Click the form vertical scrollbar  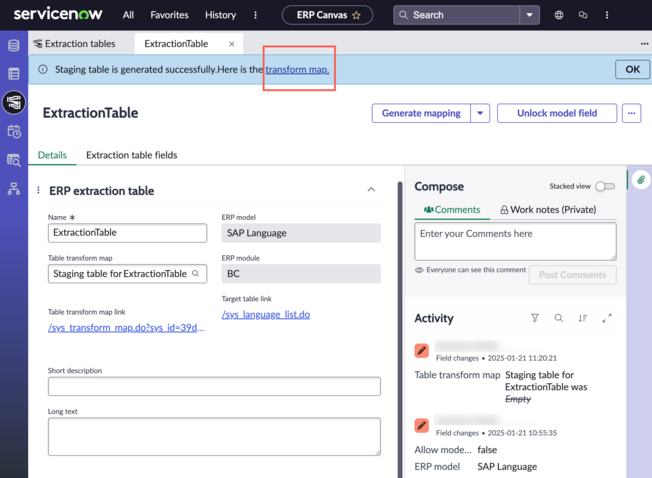400,330
